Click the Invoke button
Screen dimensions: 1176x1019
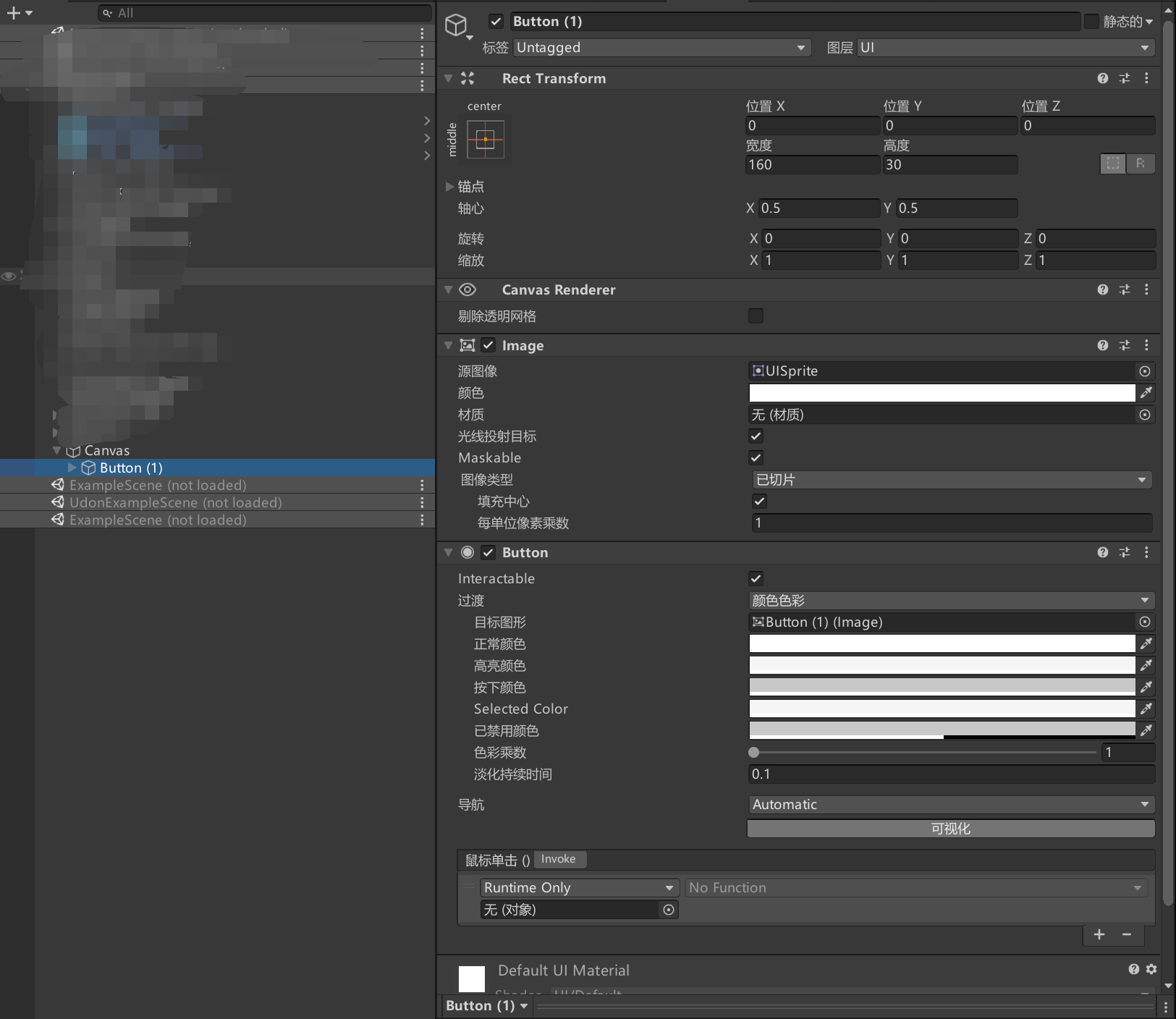[559, 859]
